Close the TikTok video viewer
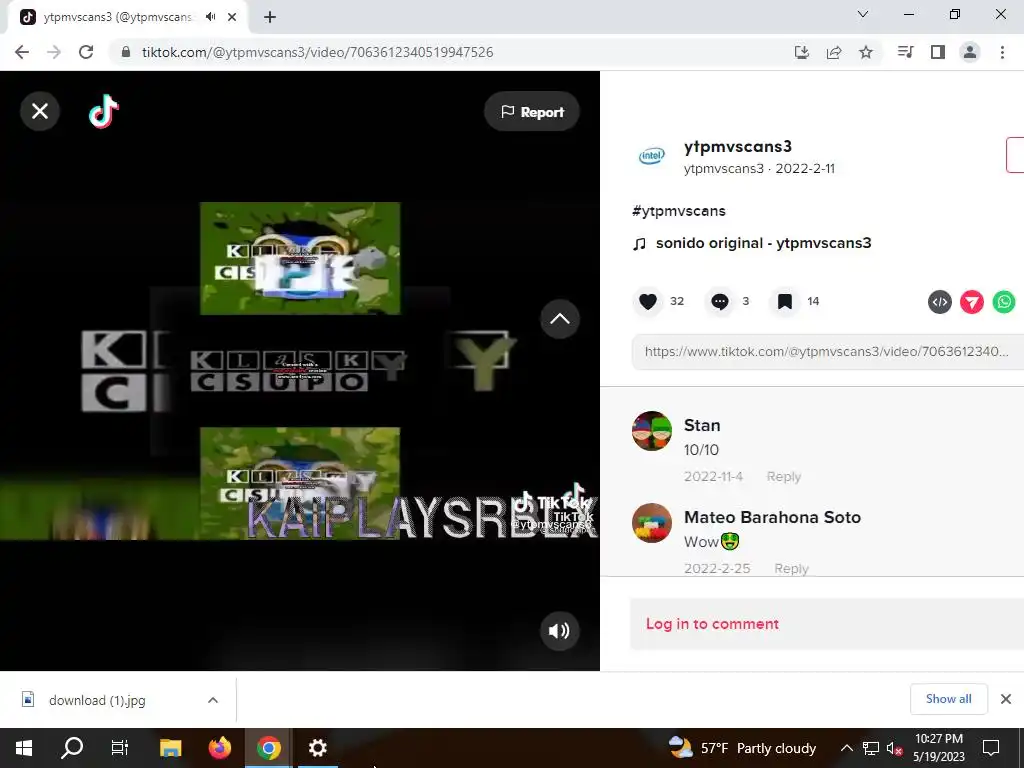This screenshot has height=768, width=1024. click(x=40, y=111)
